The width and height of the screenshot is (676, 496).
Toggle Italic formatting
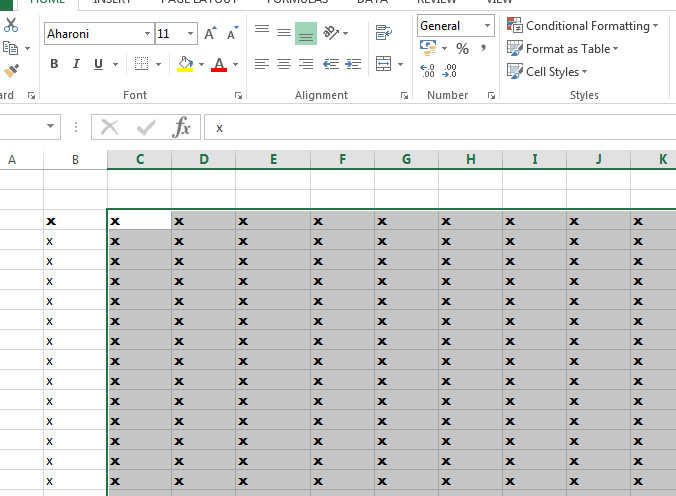[x=76, y=65]
